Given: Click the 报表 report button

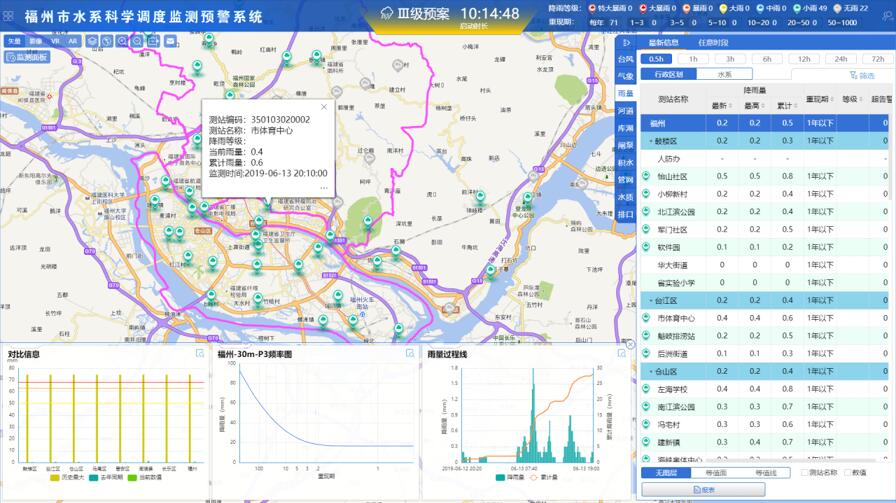Looking at the screenshot, I should click(x=701, y=489).
